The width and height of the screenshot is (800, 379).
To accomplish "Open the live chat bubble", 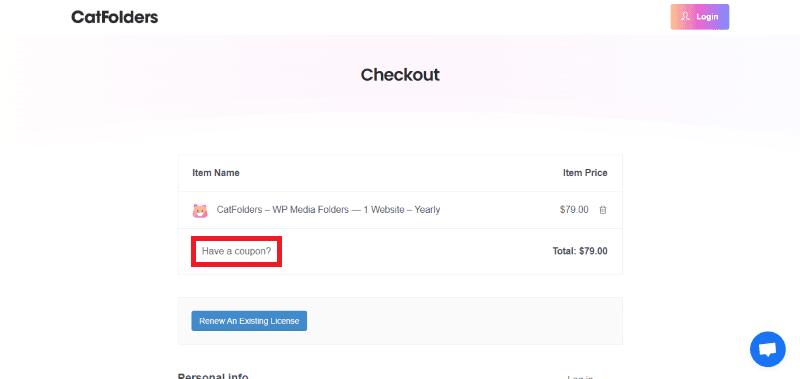I will point(767,349).
